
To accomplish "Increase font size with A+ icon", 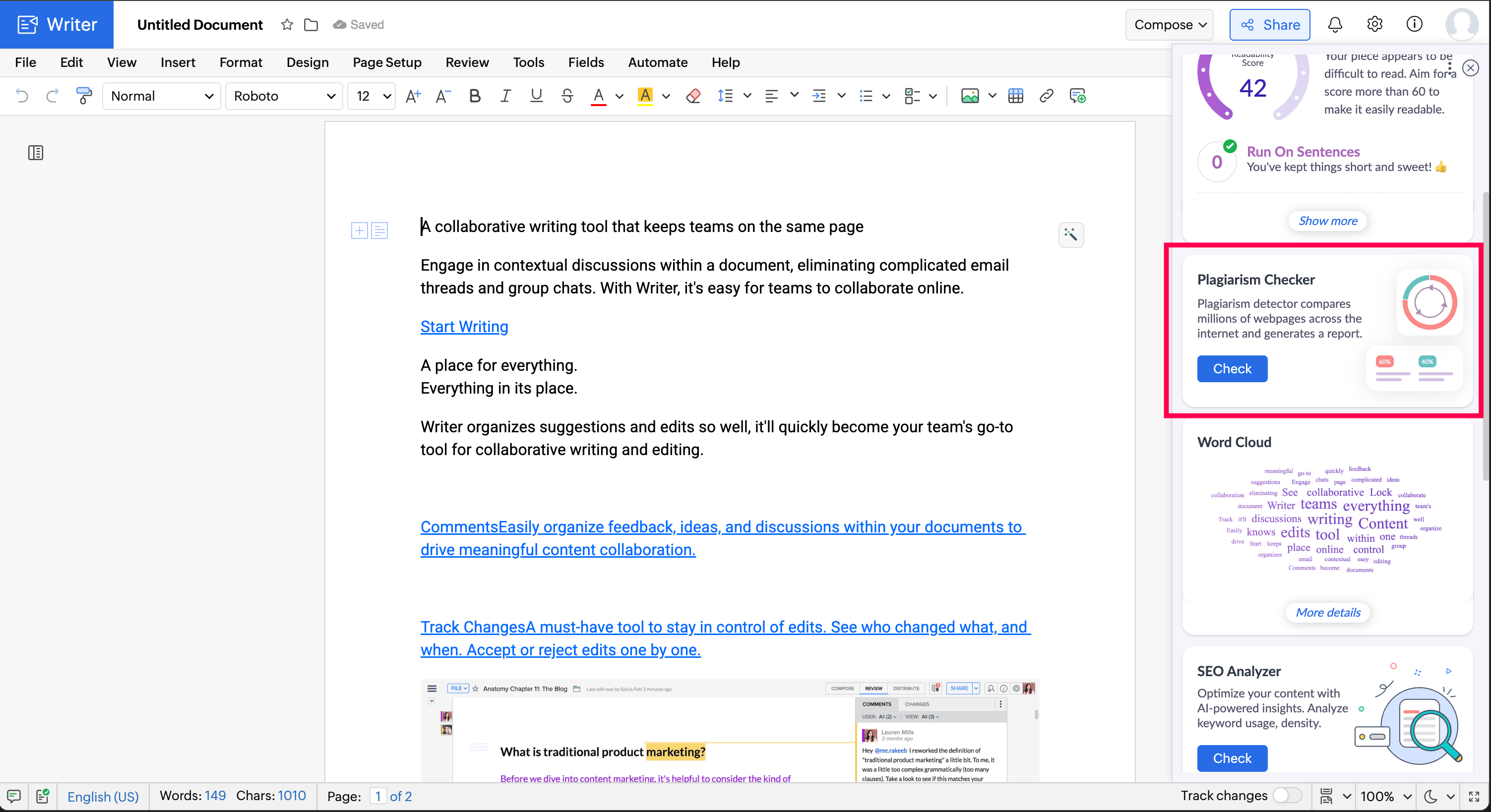I will (413, 95).
